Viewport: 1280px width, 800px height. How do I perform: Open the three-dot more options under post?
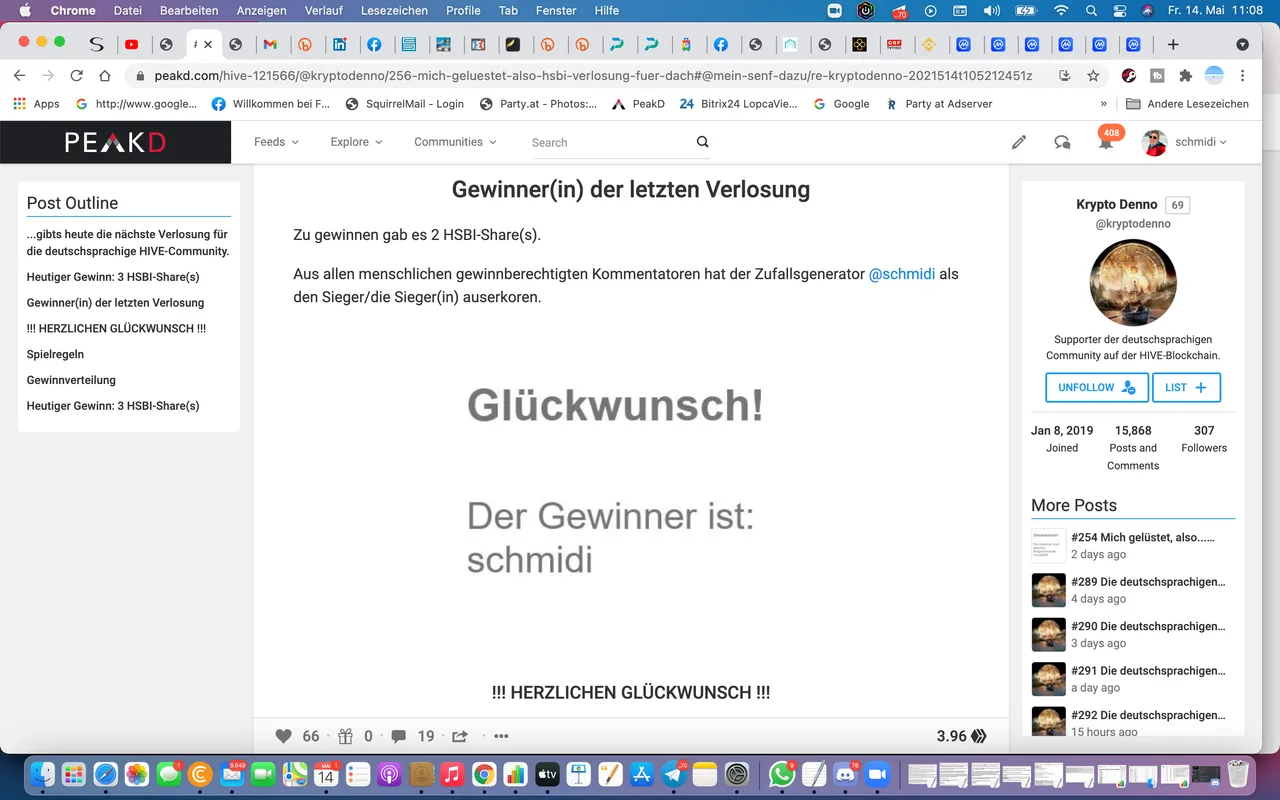tap(502, 736)
